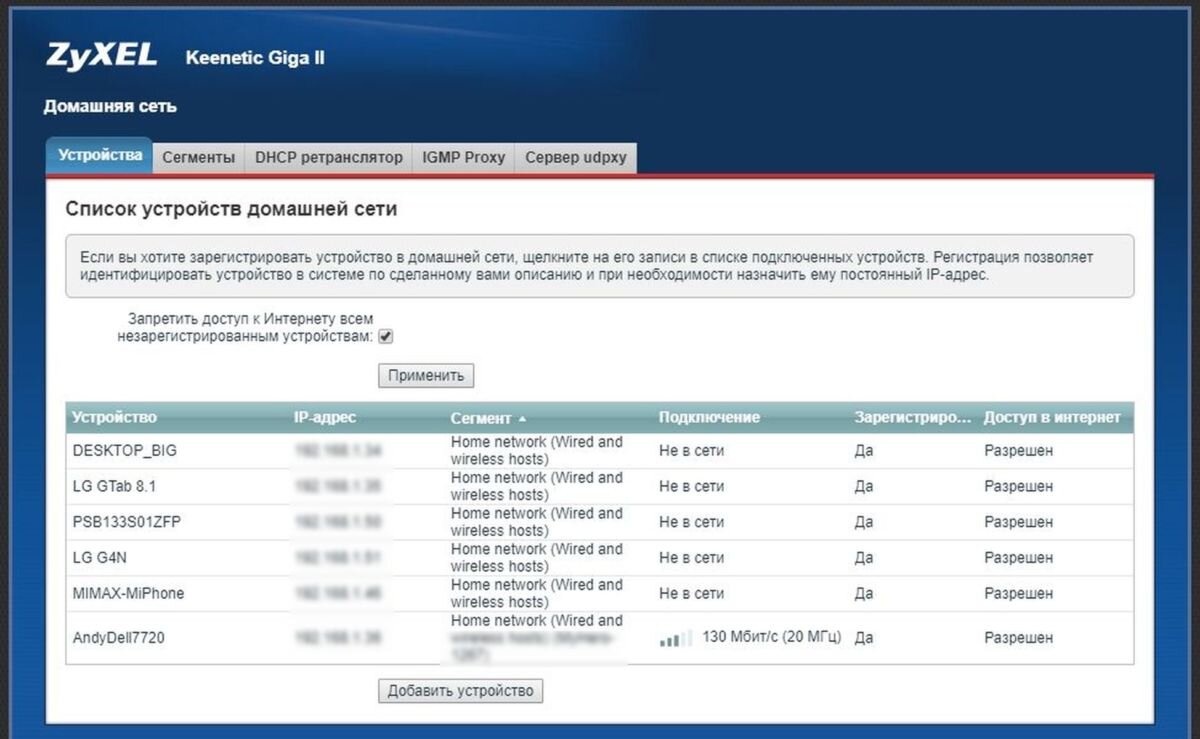Toggle block Internet for unregistered devices checkbox
This screenshot has width=1200, height=739.
click(386, 337)
